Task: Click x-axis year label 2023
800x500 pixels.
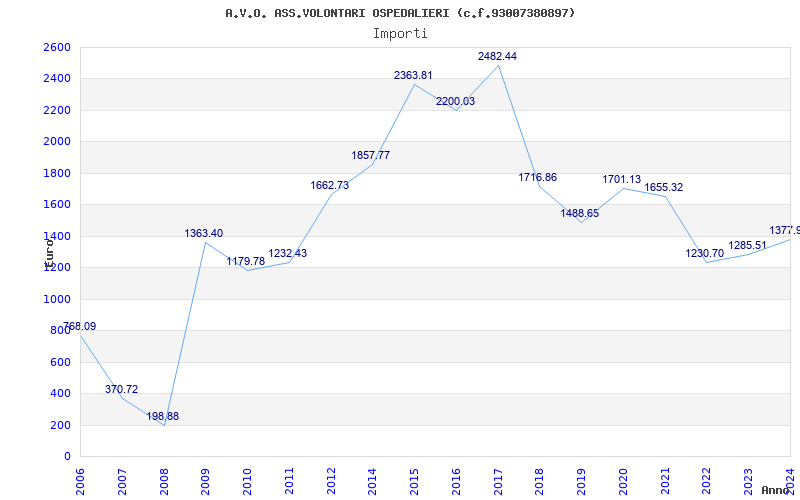Action: point(748,482)
